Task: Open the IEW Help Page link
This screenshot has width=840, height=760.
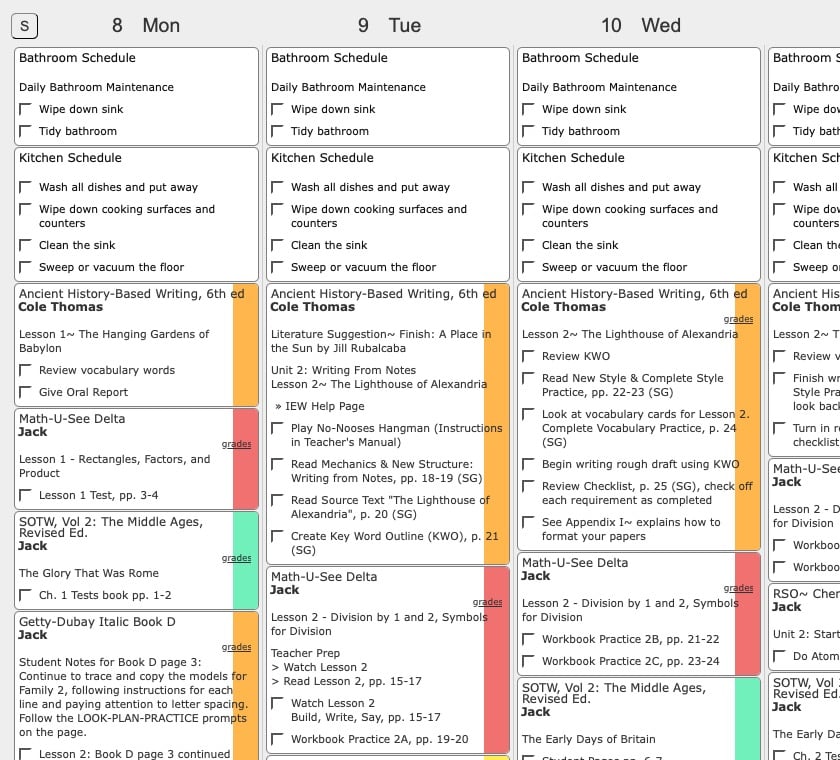Action: [x=325, y=406]
